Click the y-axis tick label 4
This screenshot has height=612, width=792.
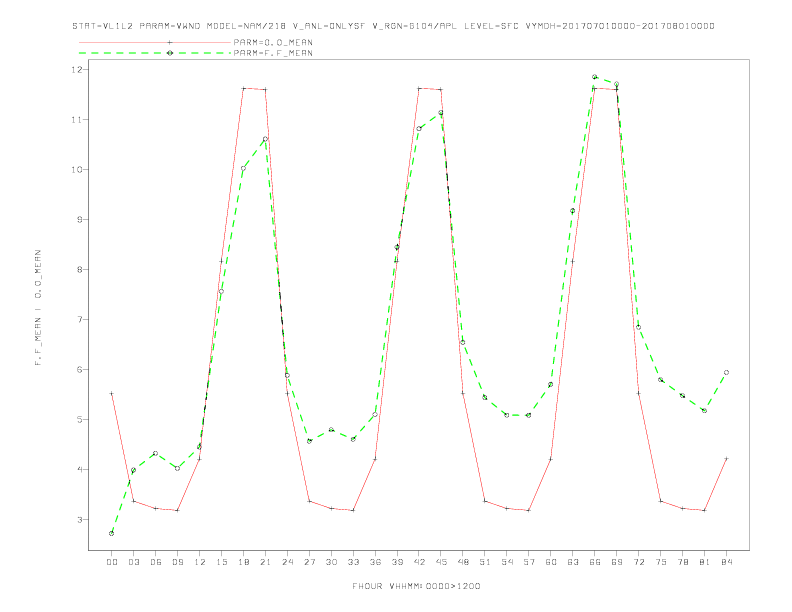pos(79,470)
